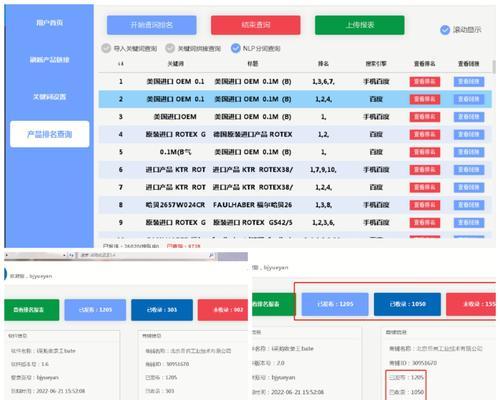Click the light-blue 已发布:1205 tile in version 1.6 window

point(95,310)
